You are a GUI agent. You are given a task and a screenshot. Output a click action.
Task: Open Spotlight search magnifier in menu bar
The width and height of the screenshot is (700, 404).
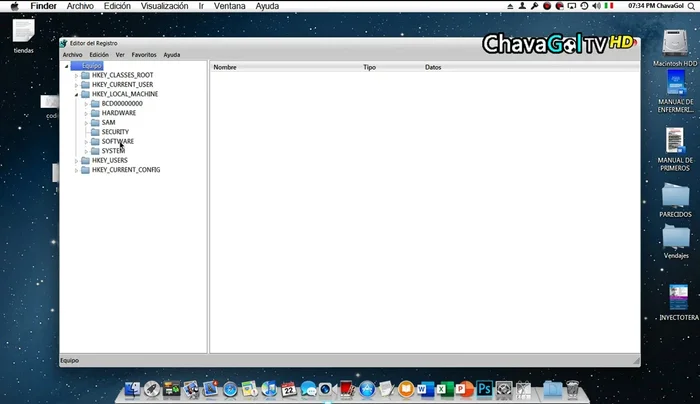(691, 6)
